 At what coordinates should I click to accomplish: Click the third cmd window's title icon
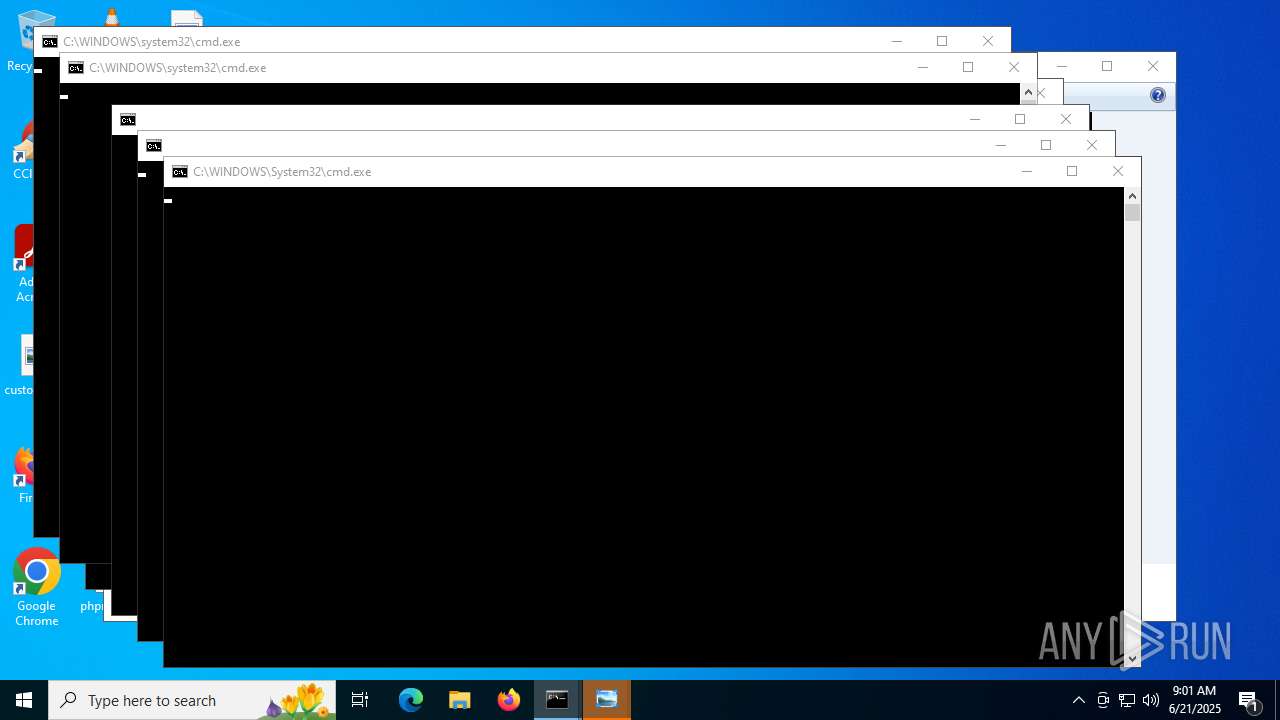coord(128,120)
